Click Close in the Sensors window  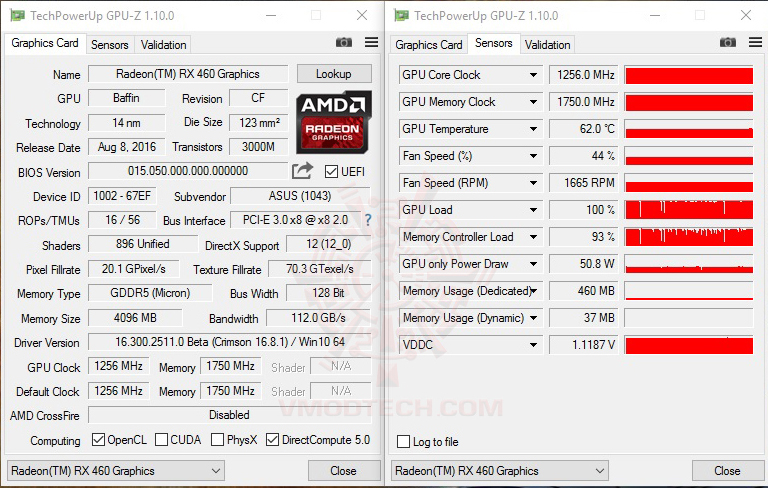point(727,471)
